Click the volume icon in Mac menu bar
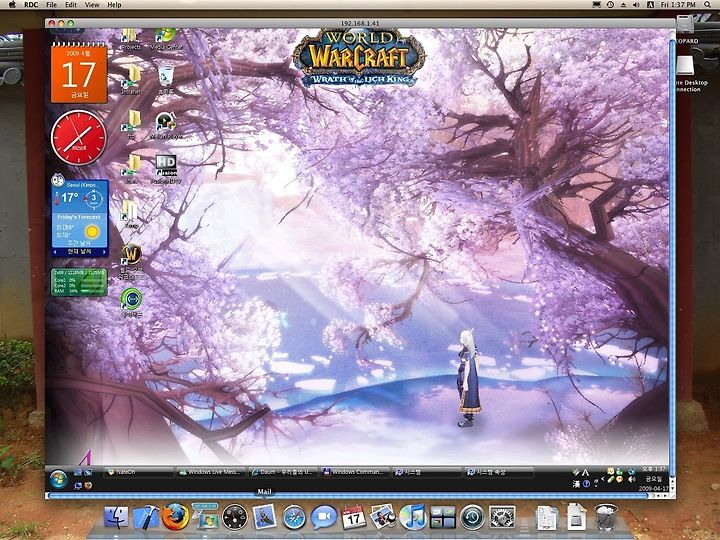Viewport: 720px width, 540px height. [636, 5]
